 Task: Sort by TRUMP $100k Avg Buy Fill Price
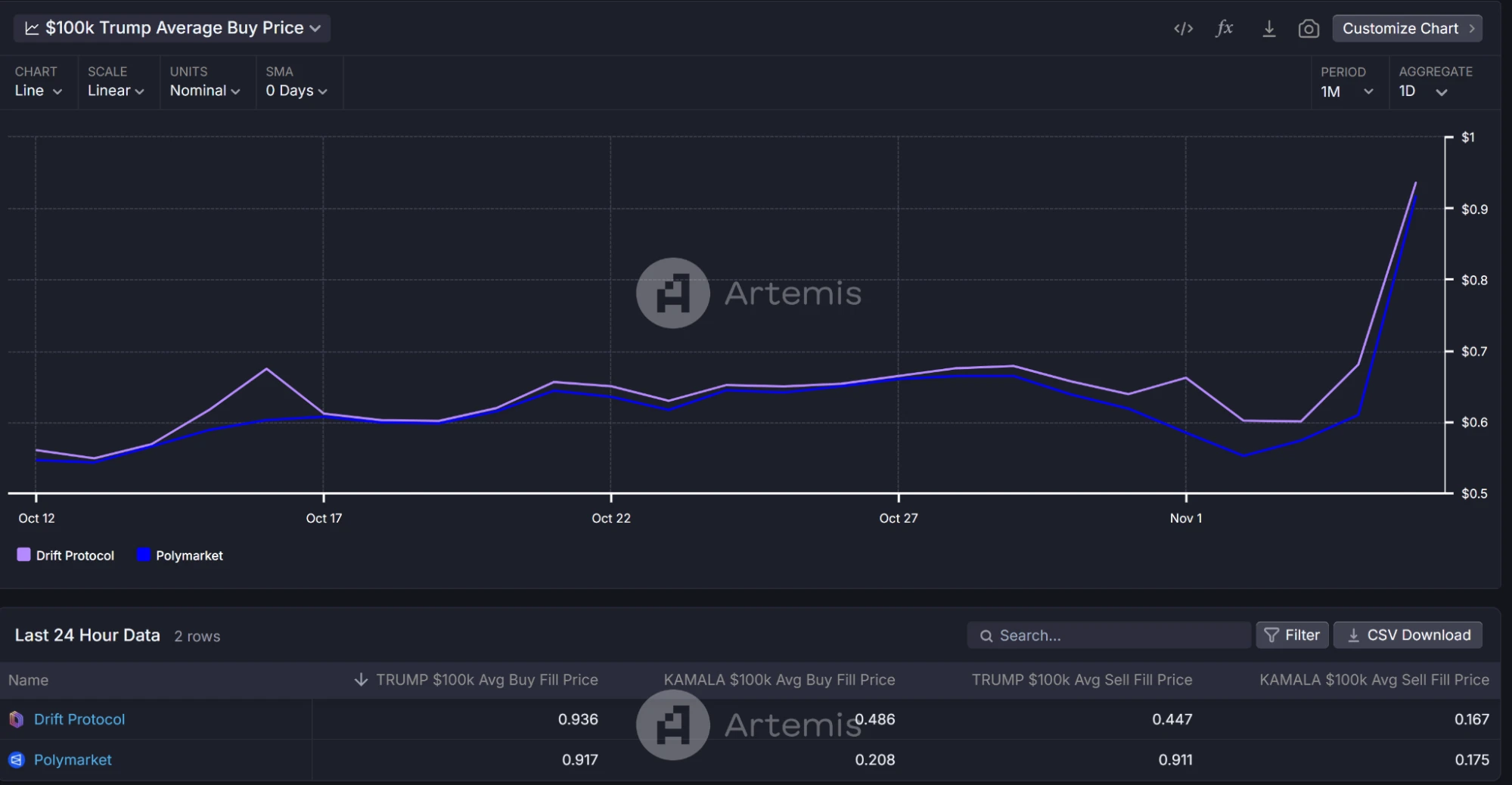click(486, 680)
